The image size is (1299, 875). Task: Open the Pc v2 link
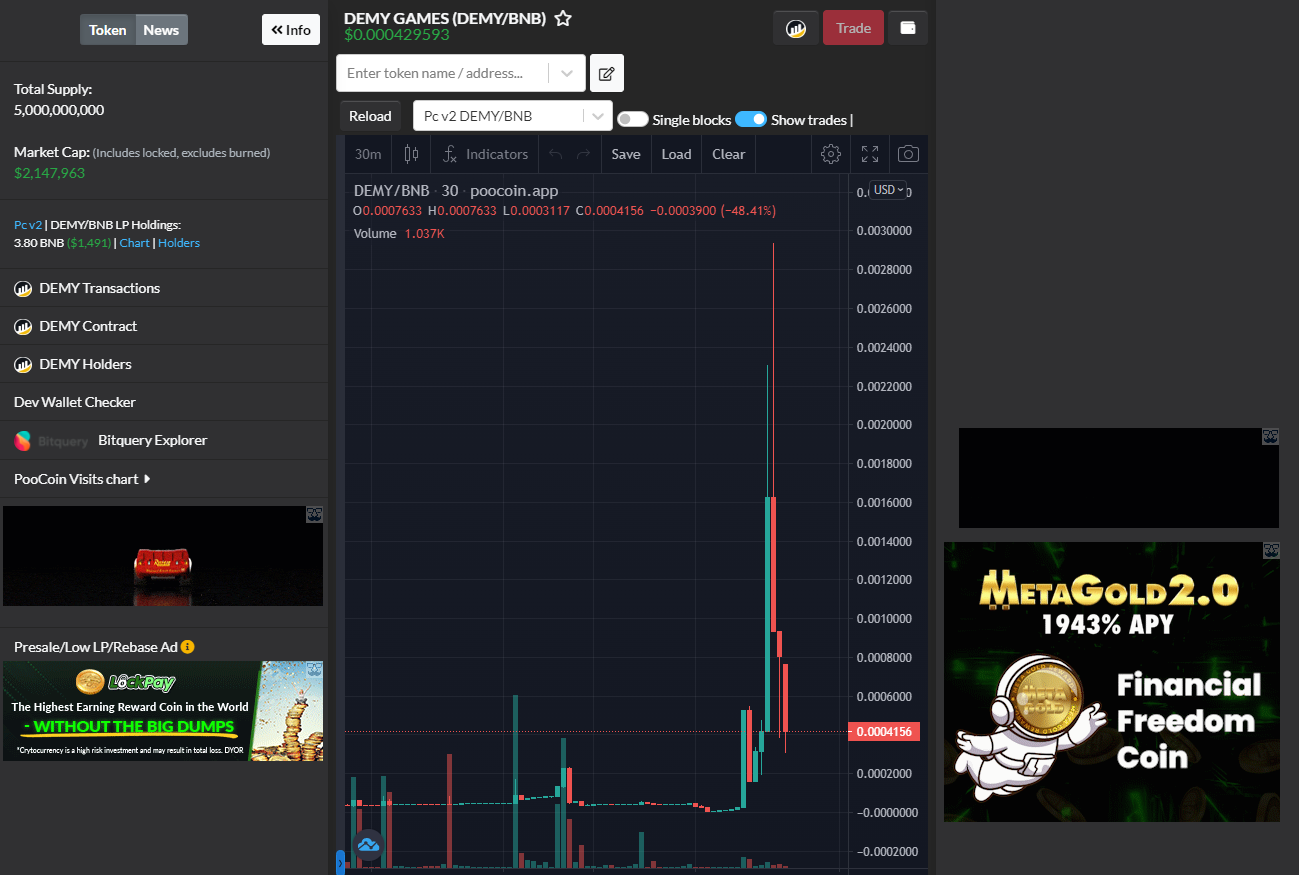click(x=28, y=225)
